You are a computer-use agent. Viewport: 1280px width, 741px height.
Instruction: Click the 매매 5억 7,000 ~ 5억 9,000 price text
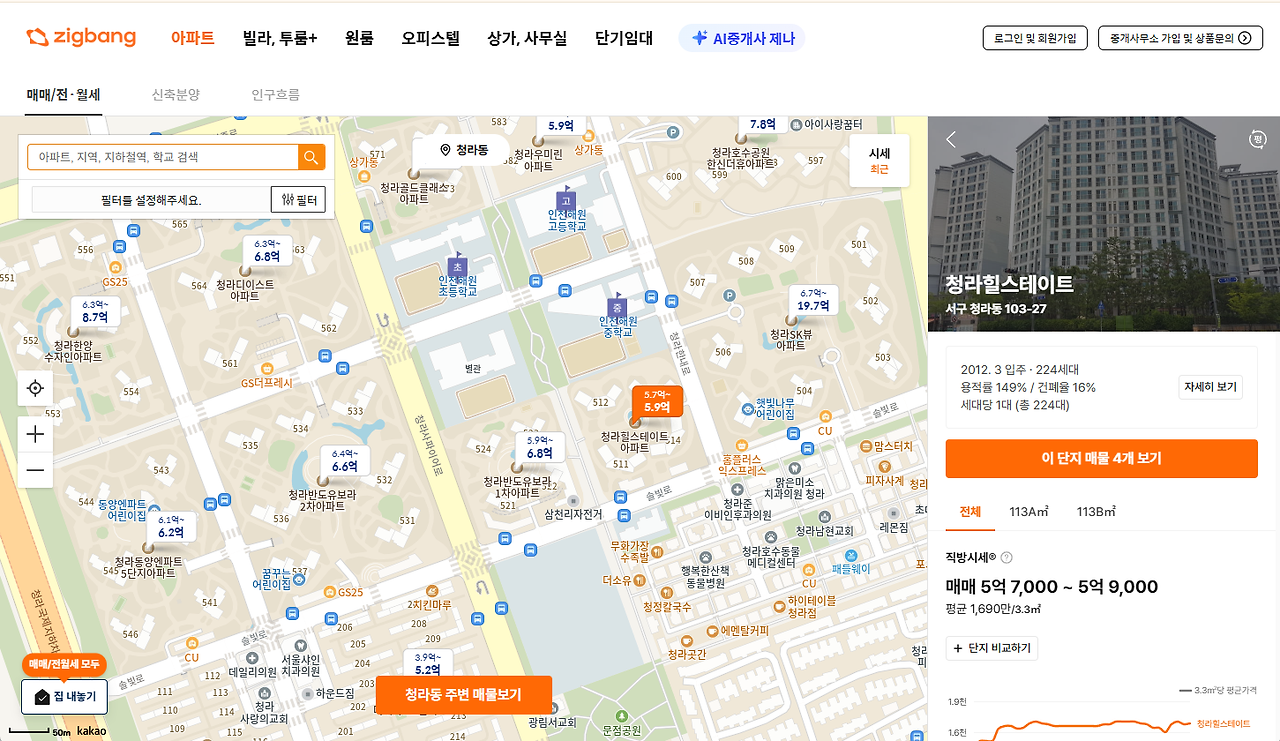click(x=1052, y=587)
